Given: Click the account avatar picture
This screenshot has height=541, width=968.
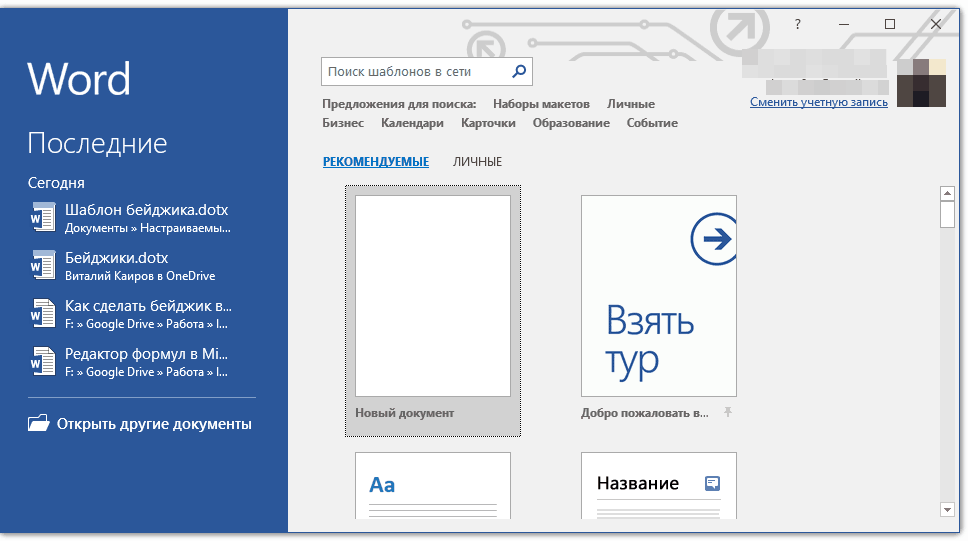Looking at the screenshot, I should (921, 83).
